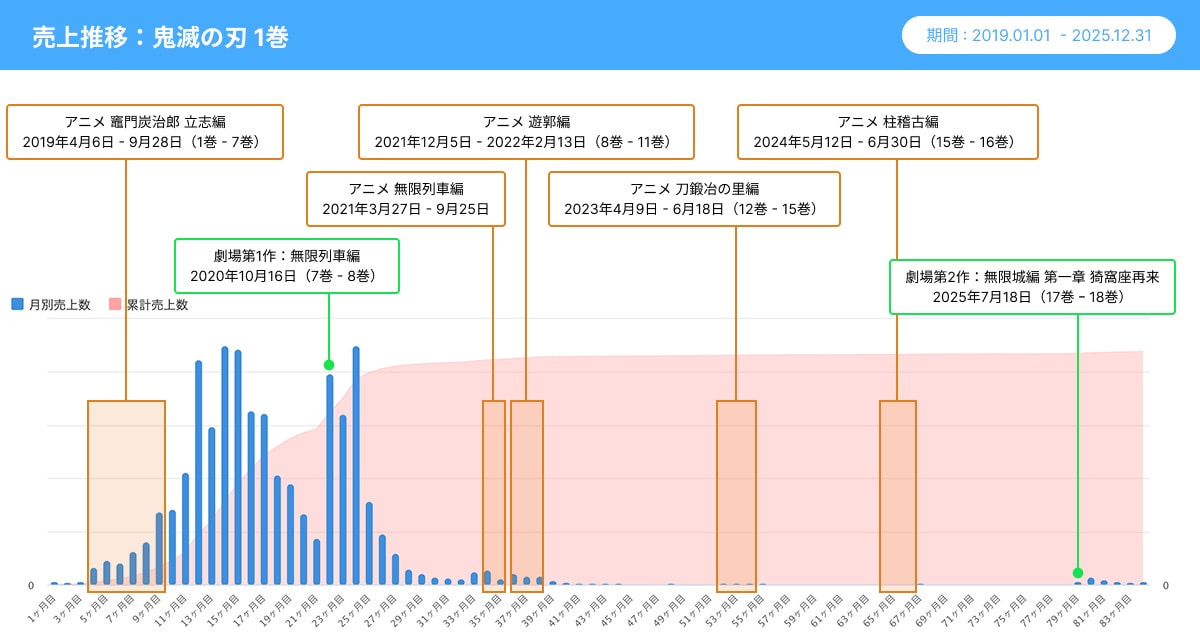The height and width of the screenshot is (643, 1200).
Task: Select the アニメ 無限列車編 annotation label
Action: pos(406,199)
